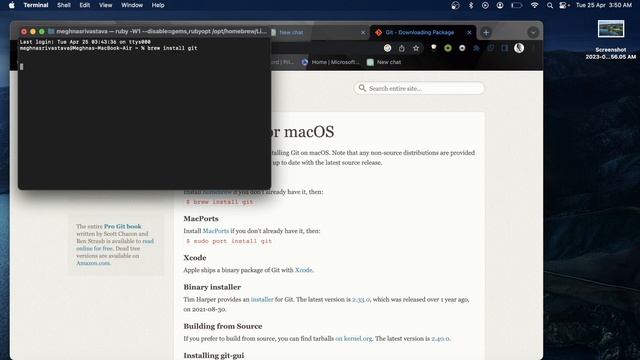640x360 pixels.
Task: Click the 'brew install git' code snippet on page
Action: coord(220,202)
